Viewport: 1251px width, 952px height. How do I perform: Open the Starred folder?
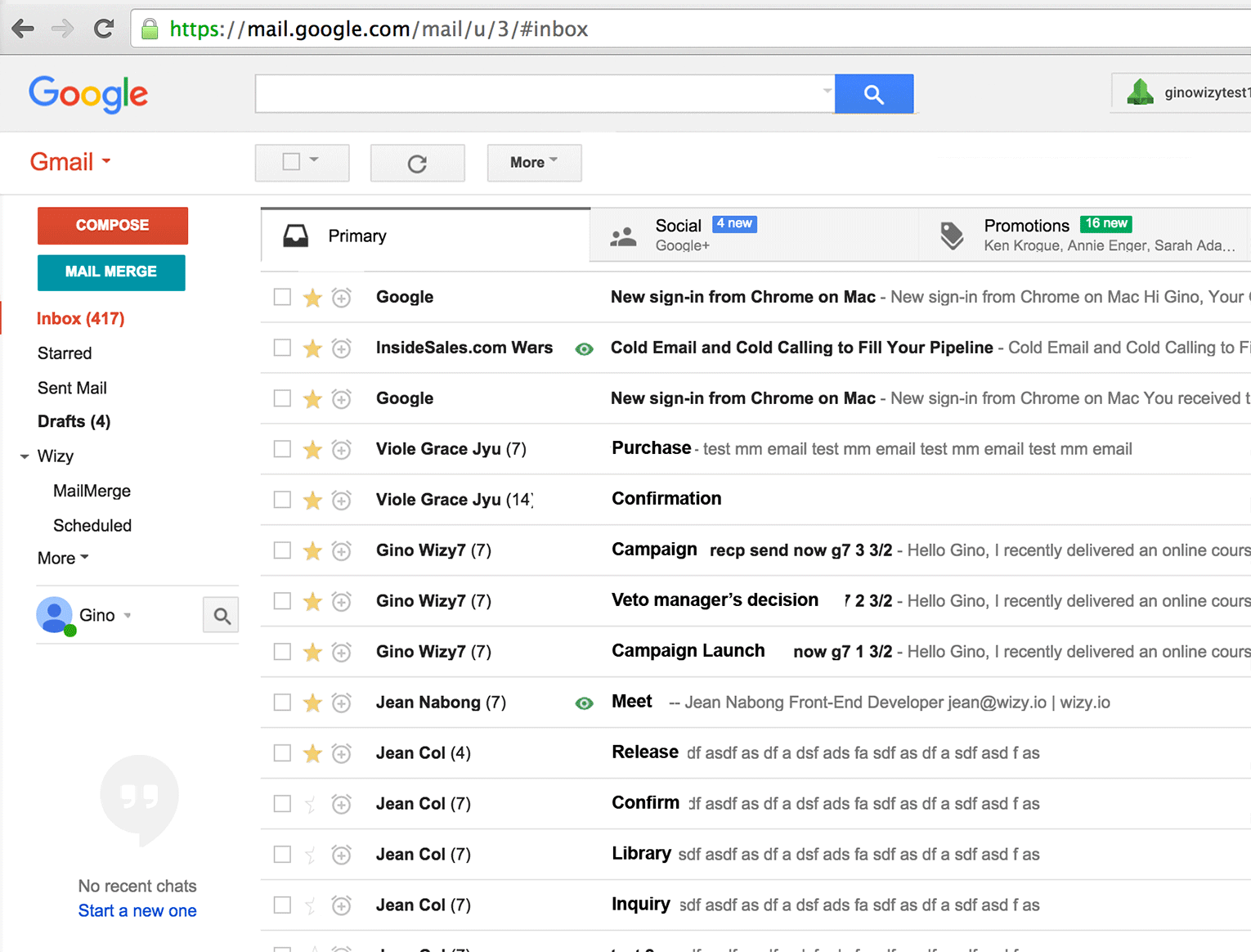pos(65,353)
